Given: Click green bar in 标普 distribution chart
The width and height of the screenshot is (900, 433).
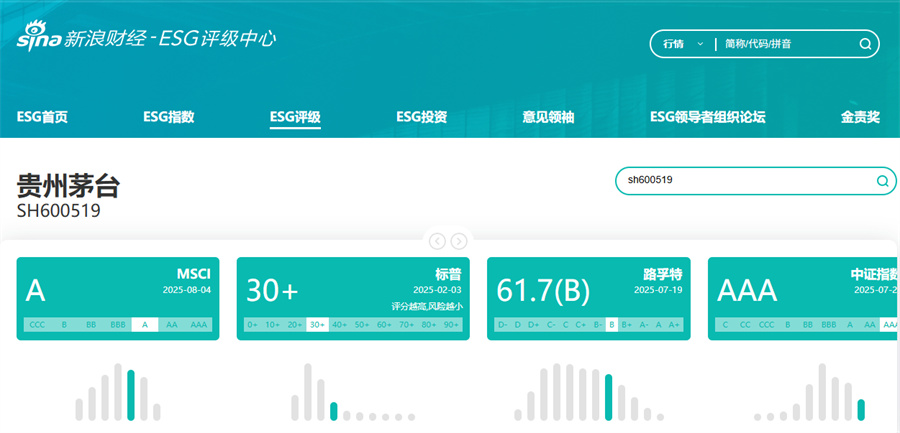Looking at the screenshot, I should pos(334,411).
